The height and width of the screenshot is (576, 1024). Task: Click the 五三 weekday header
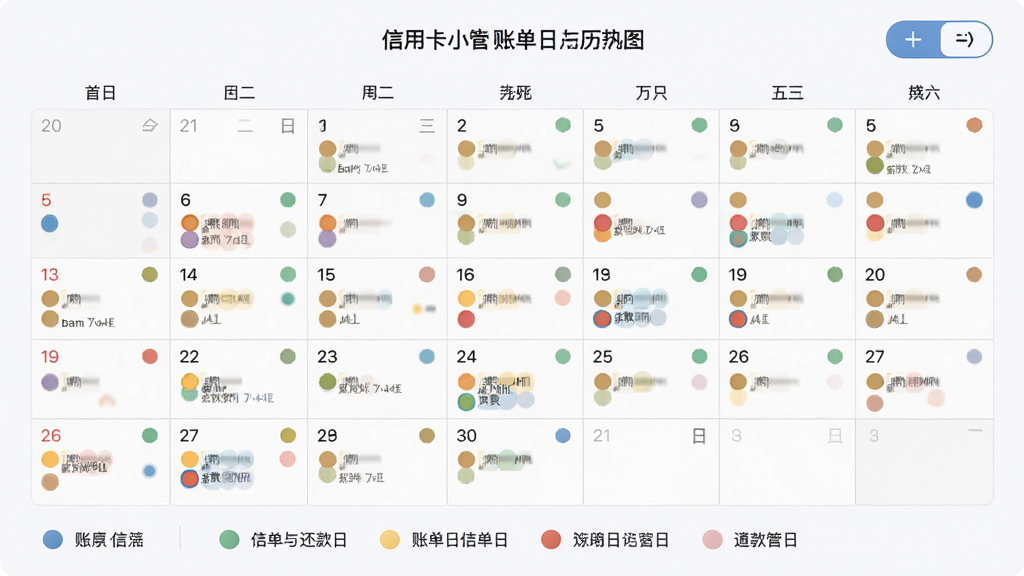[x=788, y=93]
